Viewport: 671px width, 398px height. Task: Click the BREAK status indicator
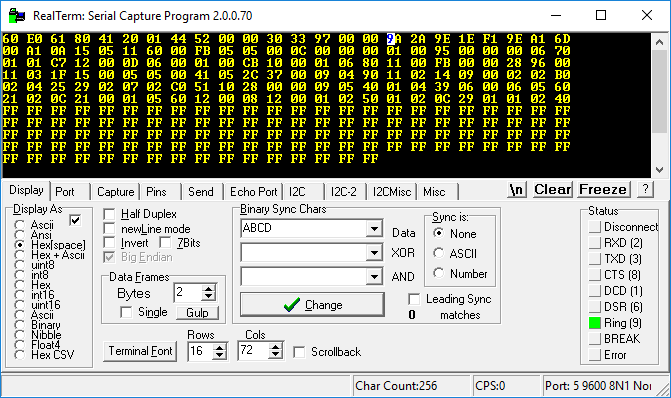coord(595,339)
